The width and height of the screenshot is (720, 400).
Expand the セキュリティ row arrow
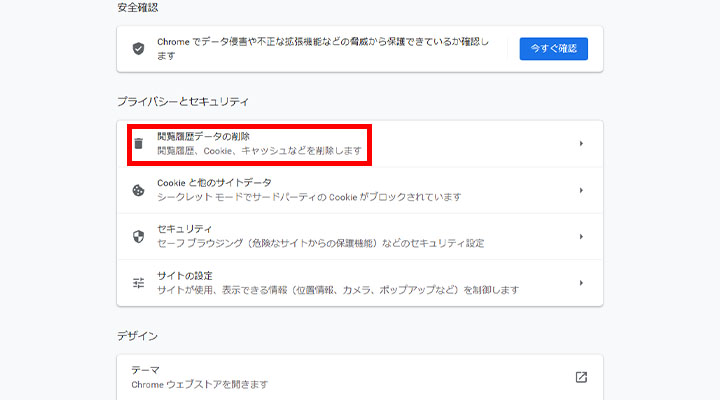[x=581, y=237]
